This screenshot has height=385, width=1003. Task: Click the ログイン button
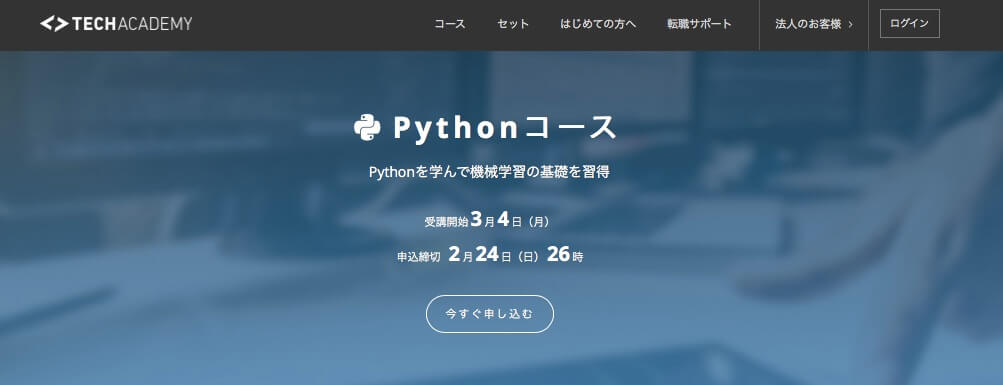click(910, 24)
